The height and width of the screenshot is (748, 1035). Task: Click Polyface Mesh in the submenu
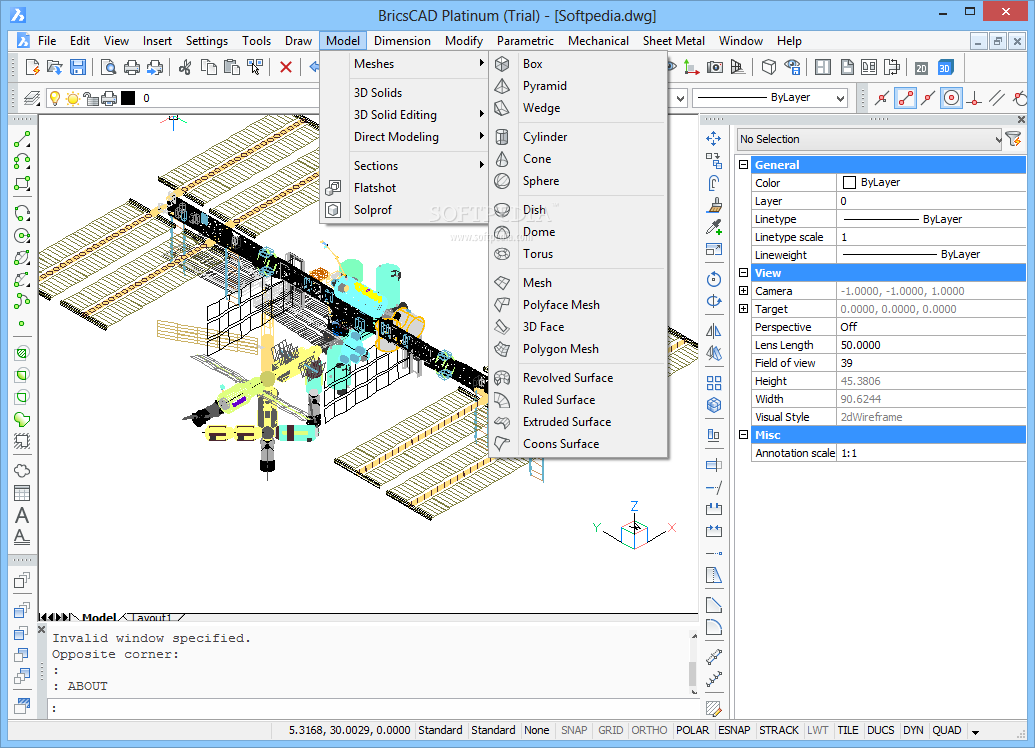[x=578, y=304]
